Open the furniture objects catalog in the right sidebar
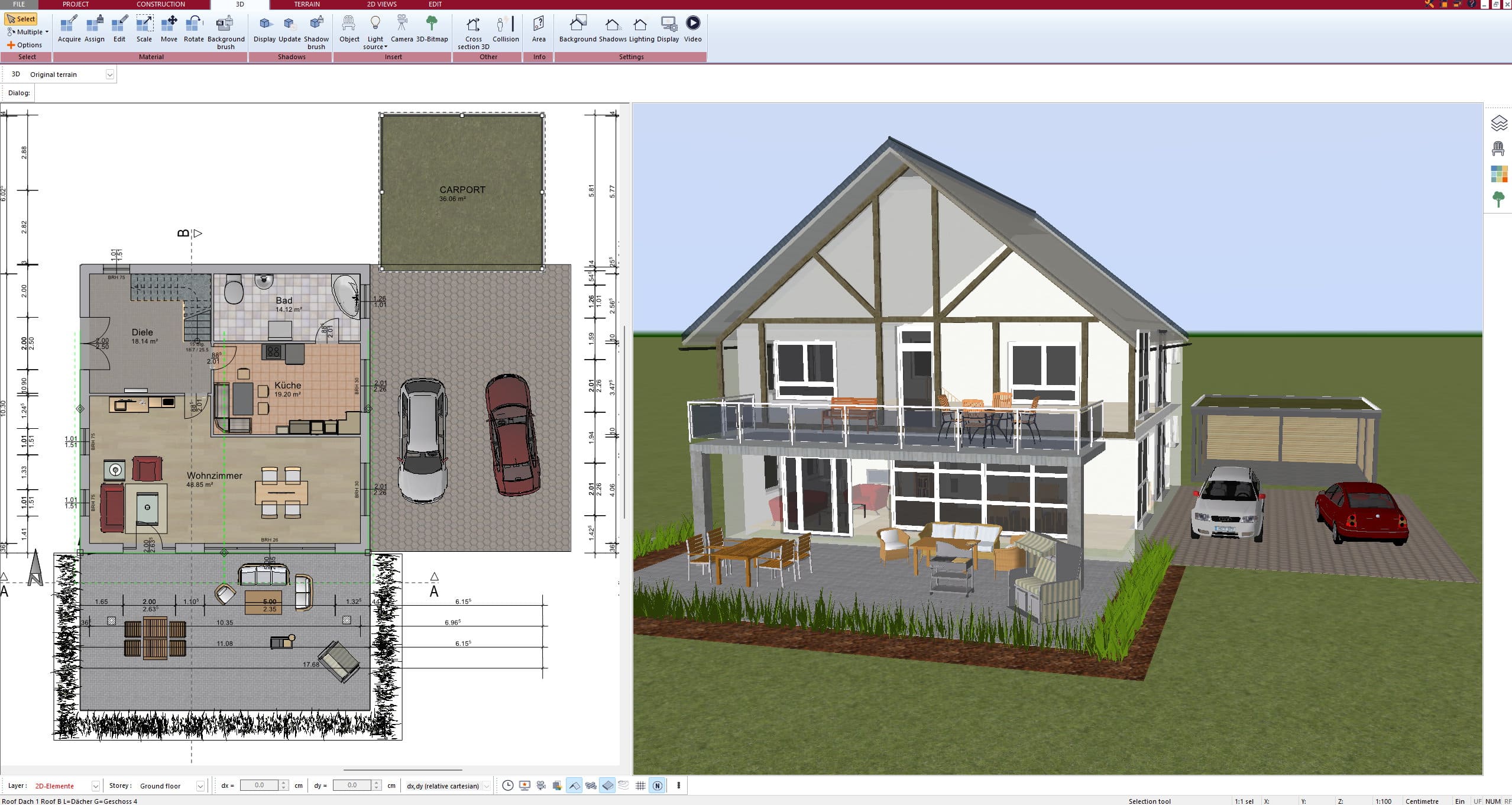Image resolution: width=1512 pixels, height=805 pixels. (x=1499, y=148)
